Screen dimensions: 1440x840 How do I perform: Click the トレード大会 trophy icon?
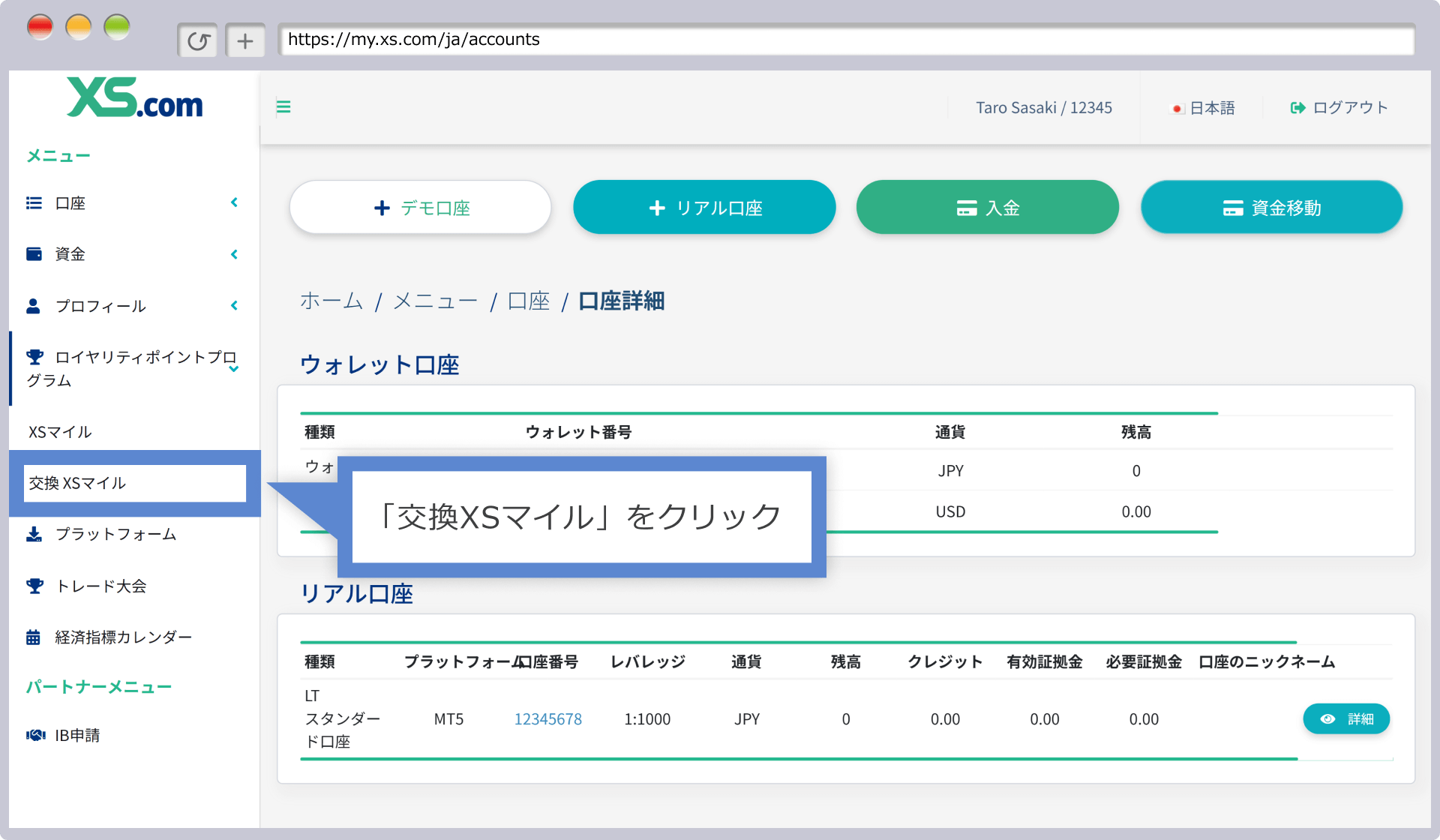click(34, 586)
